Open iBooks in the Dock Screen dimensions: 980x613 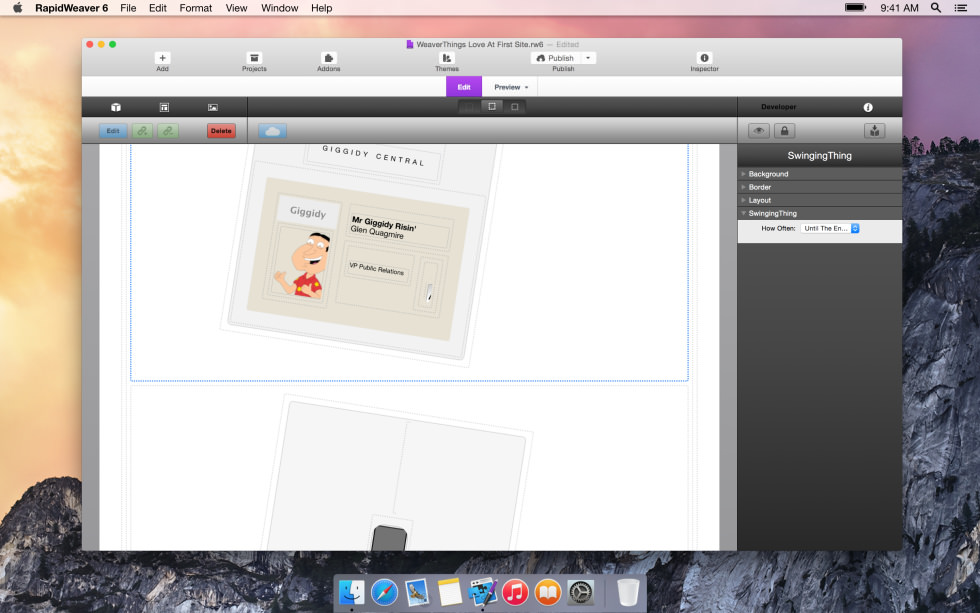click(x=548, y=592)
